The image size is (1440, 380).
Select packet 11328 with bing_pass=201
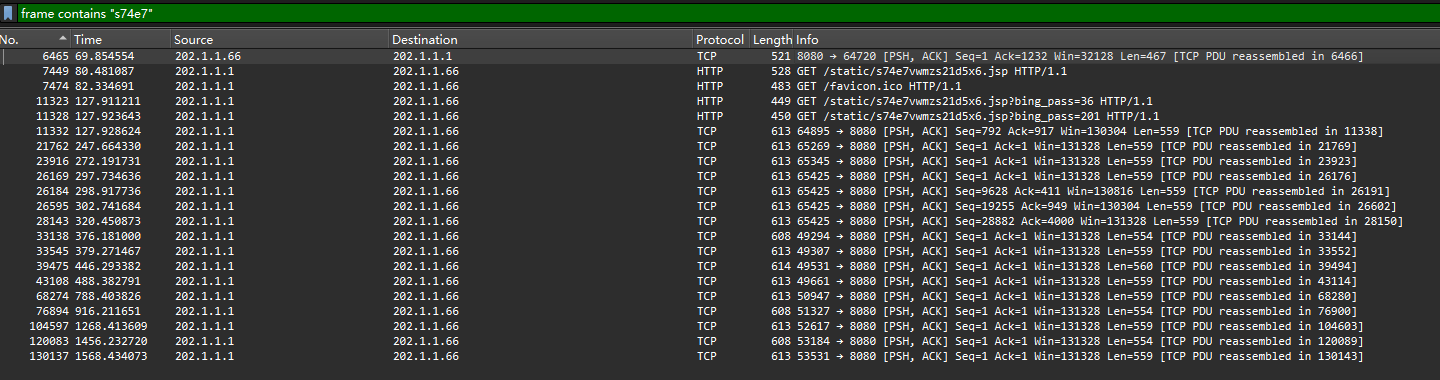720,116
